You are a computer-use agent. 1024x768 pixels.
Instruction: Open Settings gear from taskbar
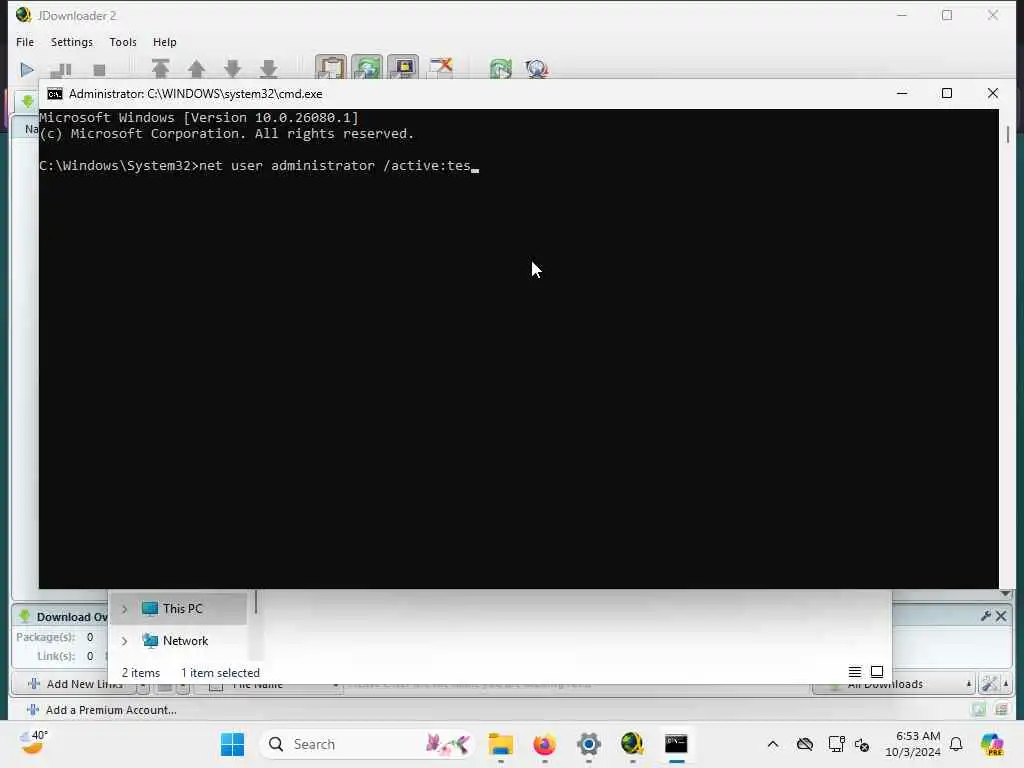point(588,744)
